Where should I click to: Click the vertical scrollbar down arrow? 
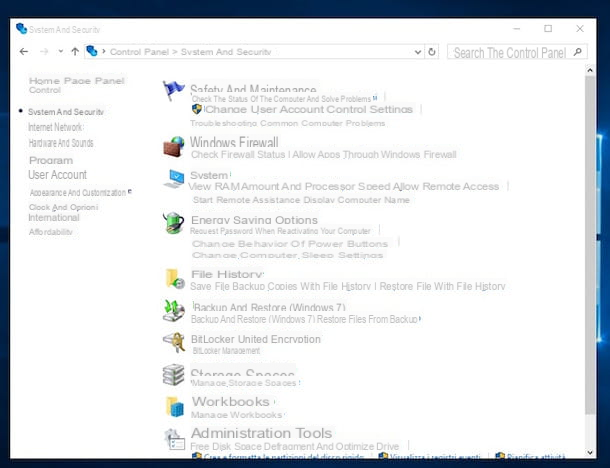tap(590, 452)
